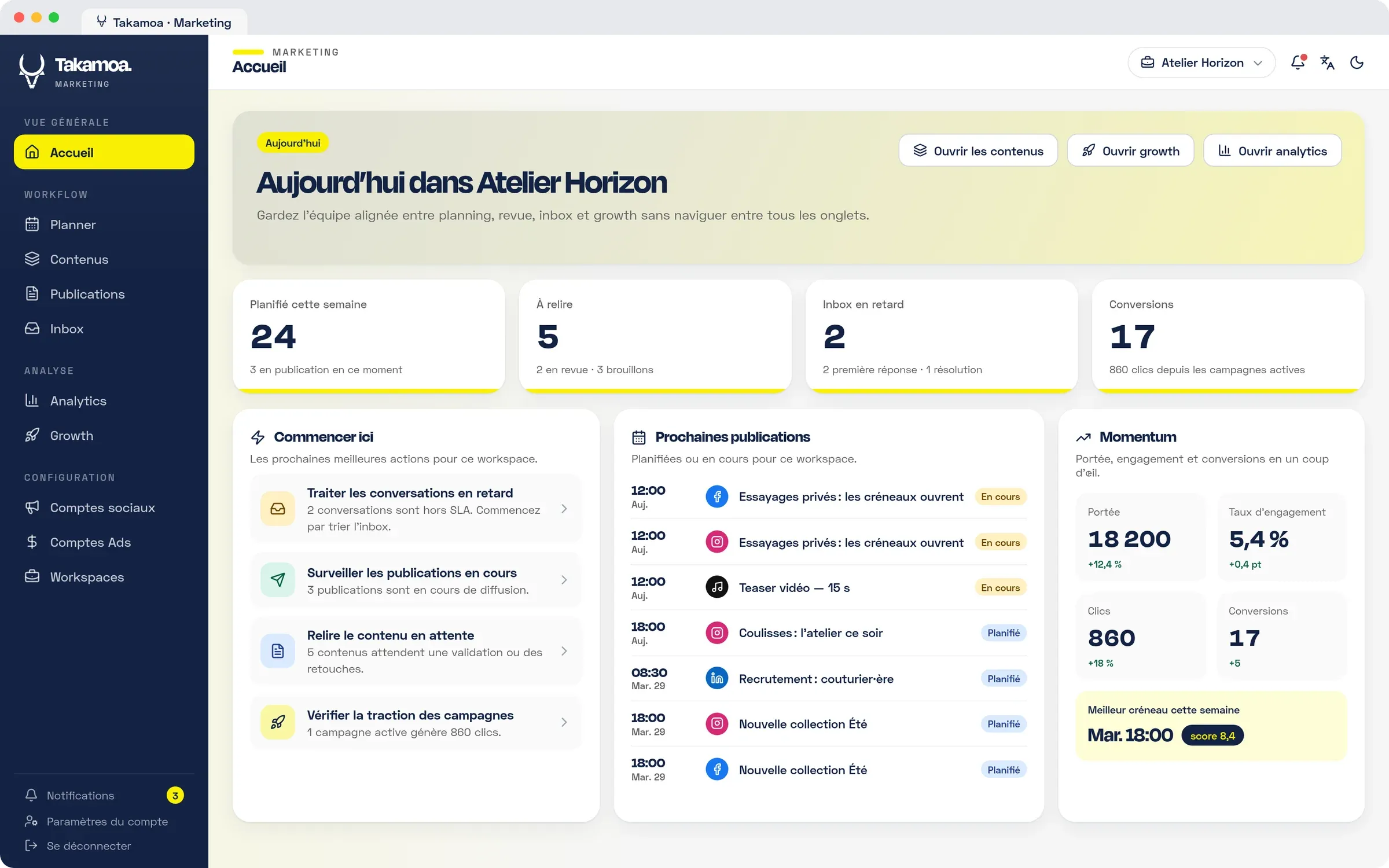The width and height of the screenshot is (1389, 868).
Task: Open Planner from the sidebar
Action: click(104, 225)
